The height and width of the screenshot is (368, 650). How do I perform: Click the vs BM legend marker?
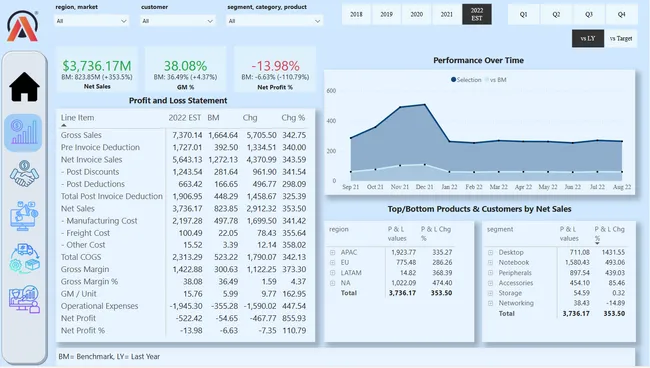pyautogui.click(x=487, y=80)
